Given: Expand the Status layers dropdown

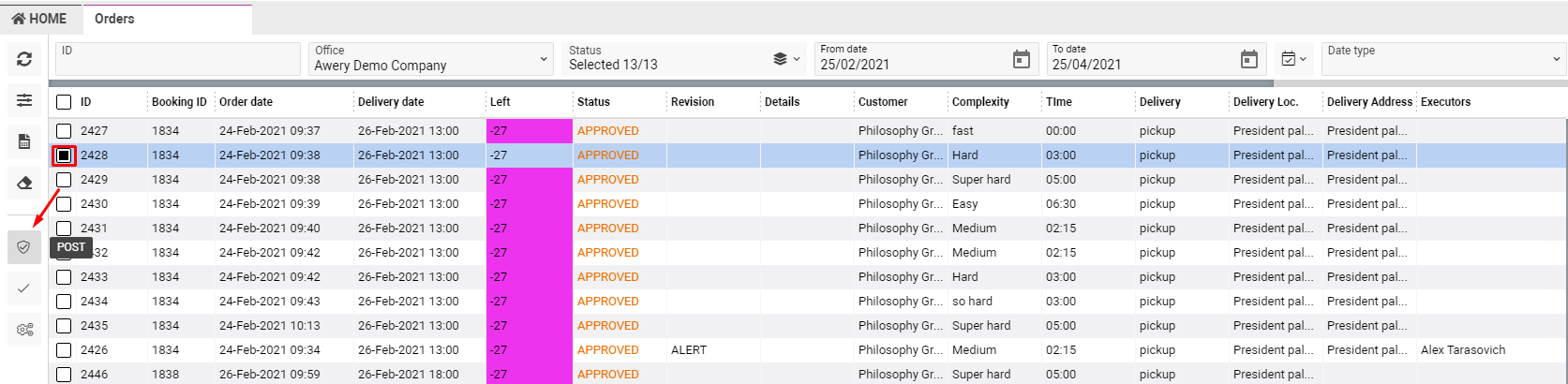Looking at the screenshot, I should coord(786,59).
